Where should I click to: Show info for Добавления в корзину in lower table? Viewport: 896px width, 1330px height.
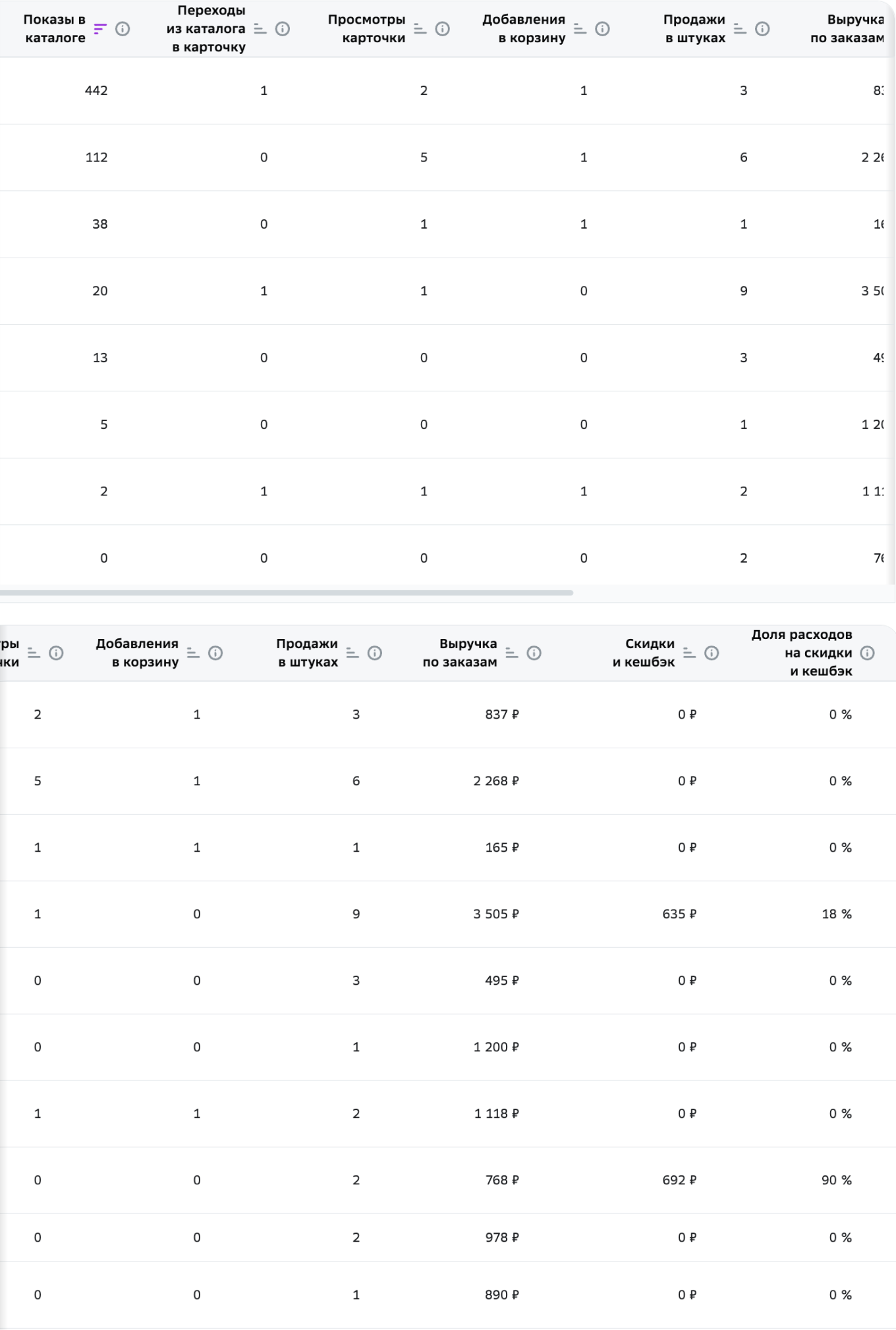[x=215, y=653]
